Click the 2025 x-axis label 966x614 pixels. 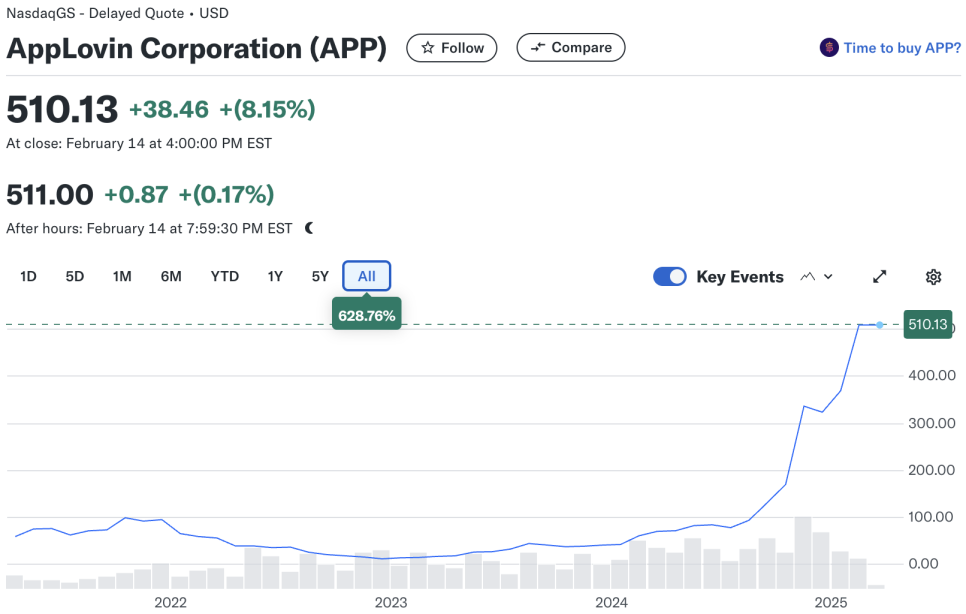[x=831, y=602]
